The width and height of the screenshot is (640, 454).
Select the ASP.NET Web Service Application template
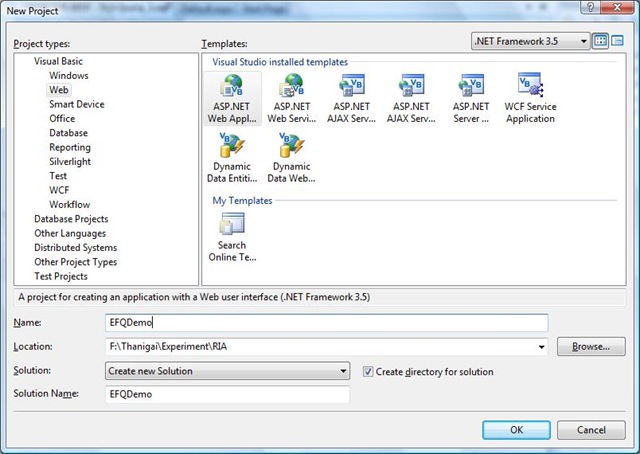pyautogui.click(x=292, y=98)
